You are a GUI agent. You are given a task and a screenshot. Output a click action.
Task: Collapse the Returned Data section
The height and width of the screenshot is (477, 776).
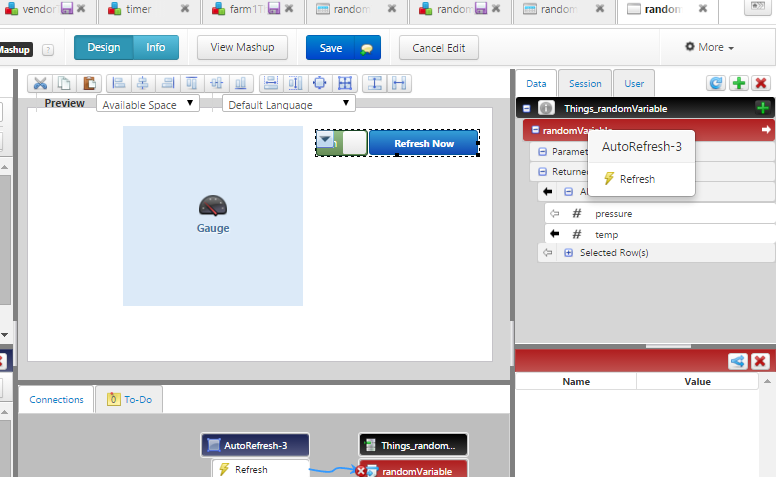point(542,171)
